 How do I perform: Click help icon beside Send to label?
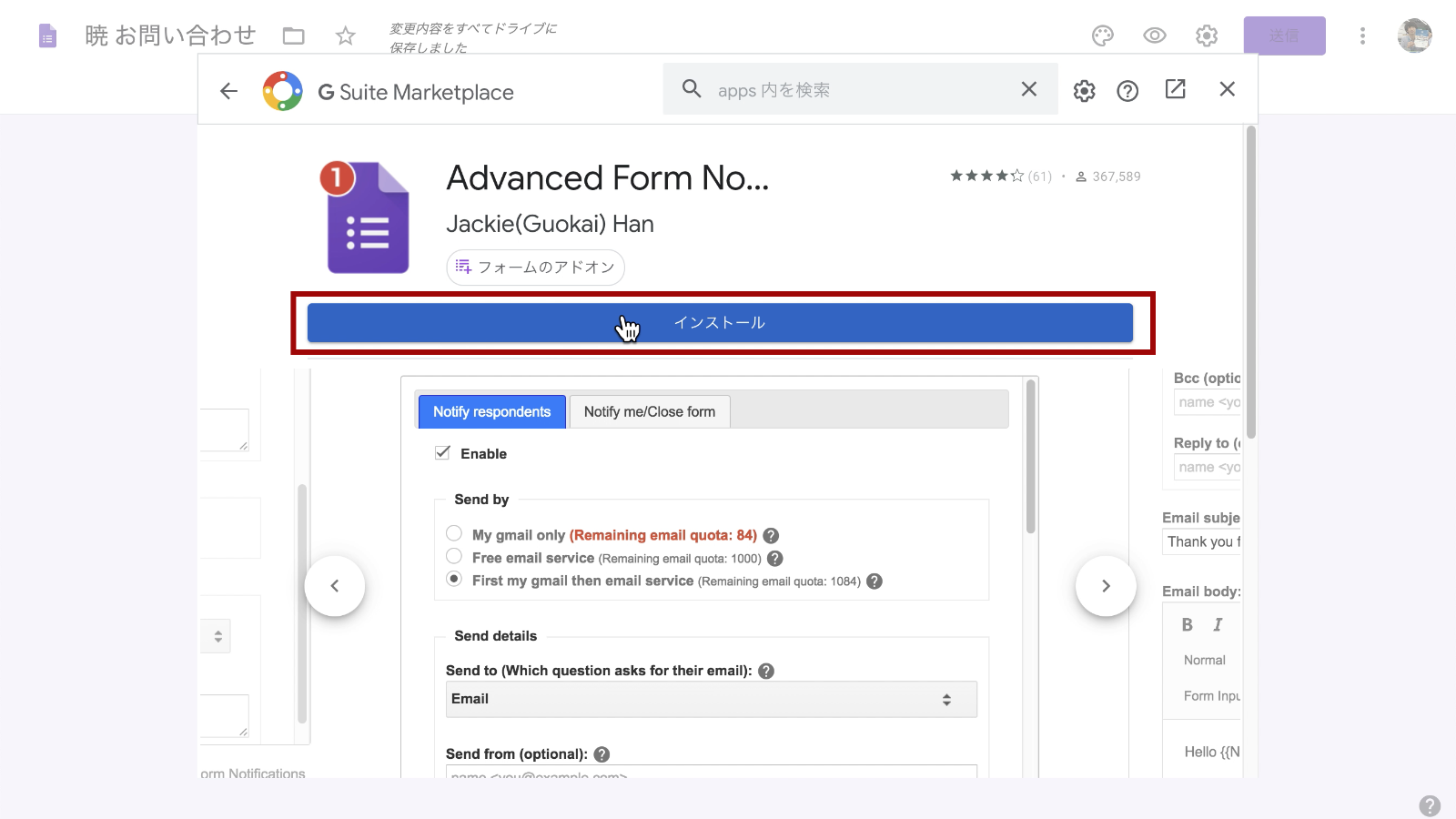[766, 671]
